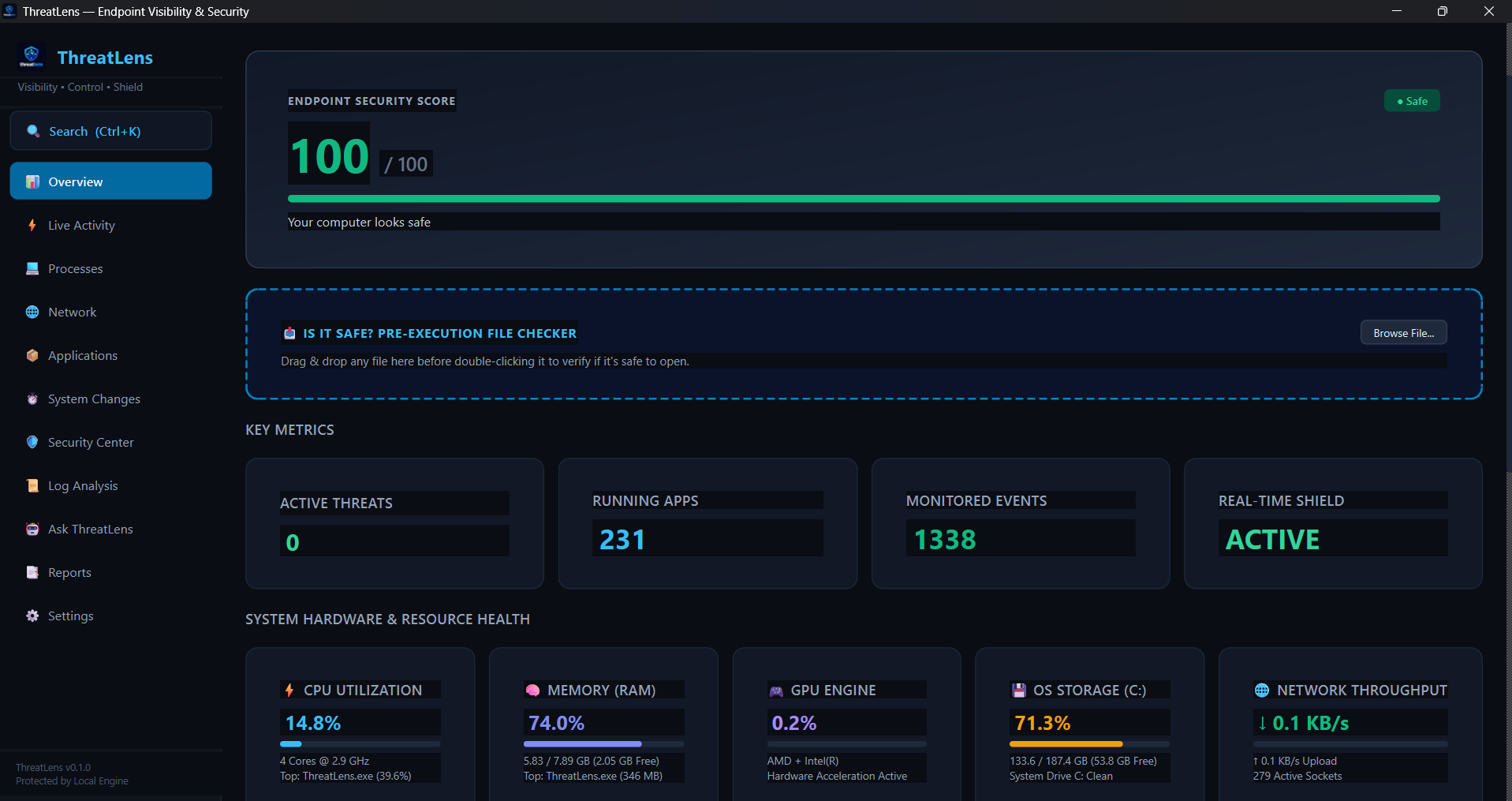
Task: Click the Network globe icon in the sidebar
Action: pyautogui.click(x=32, y=312)
